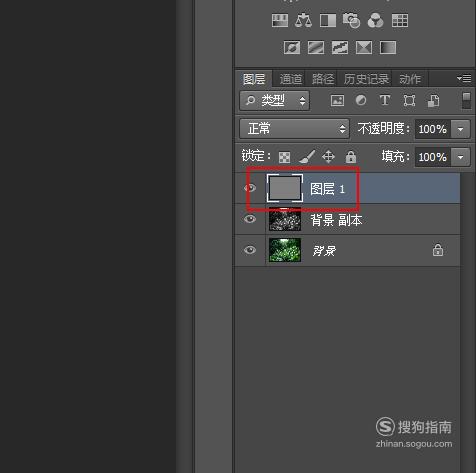476x473 pixels.
Task: Lock transparent pixels checkerboard icon
Action: (x=284, y=157)
